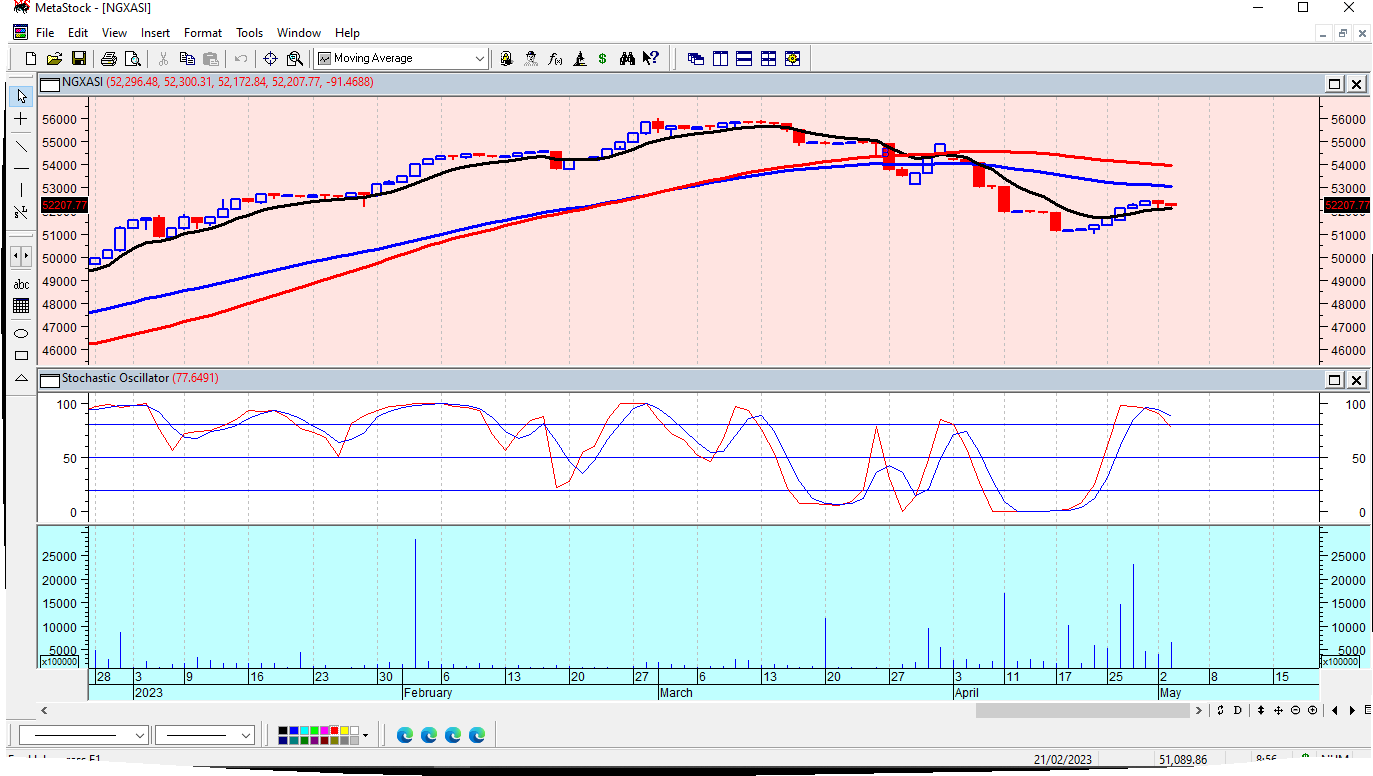The width and height of the screenshot is (1373, 776).
Task: Select the abc text tool
Action: click(21, 285)
